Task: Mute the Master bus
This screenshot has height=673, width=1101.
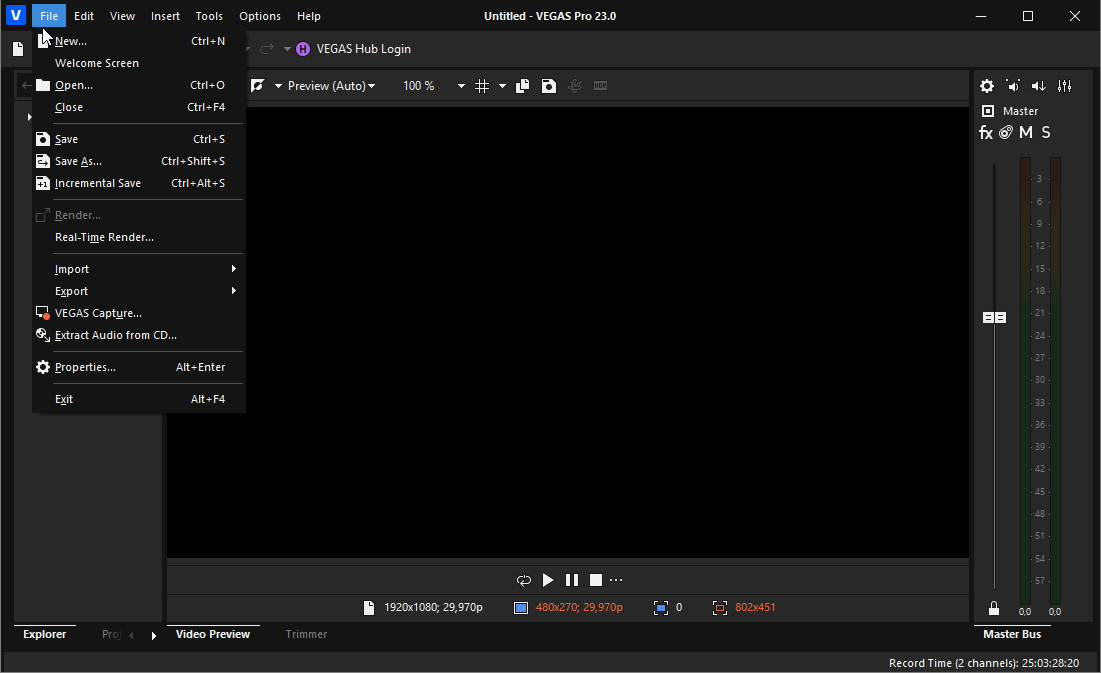Action: (x=1026, y=133)
